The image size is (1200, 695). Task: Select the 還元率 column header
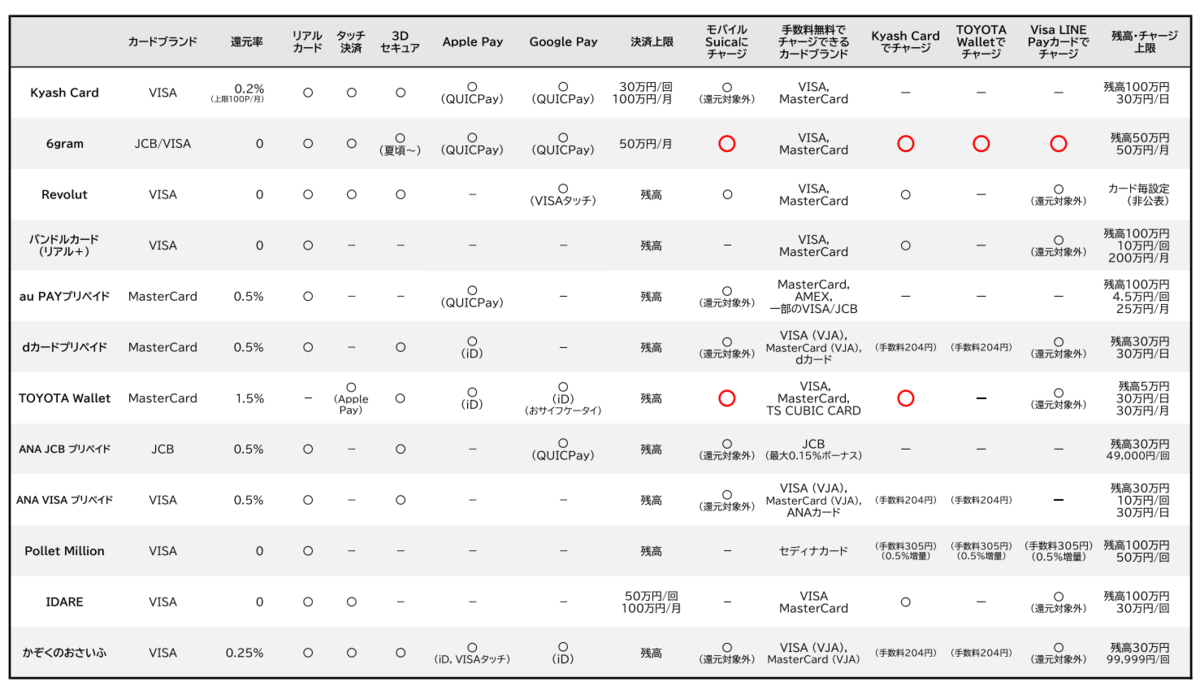(246, 42)
